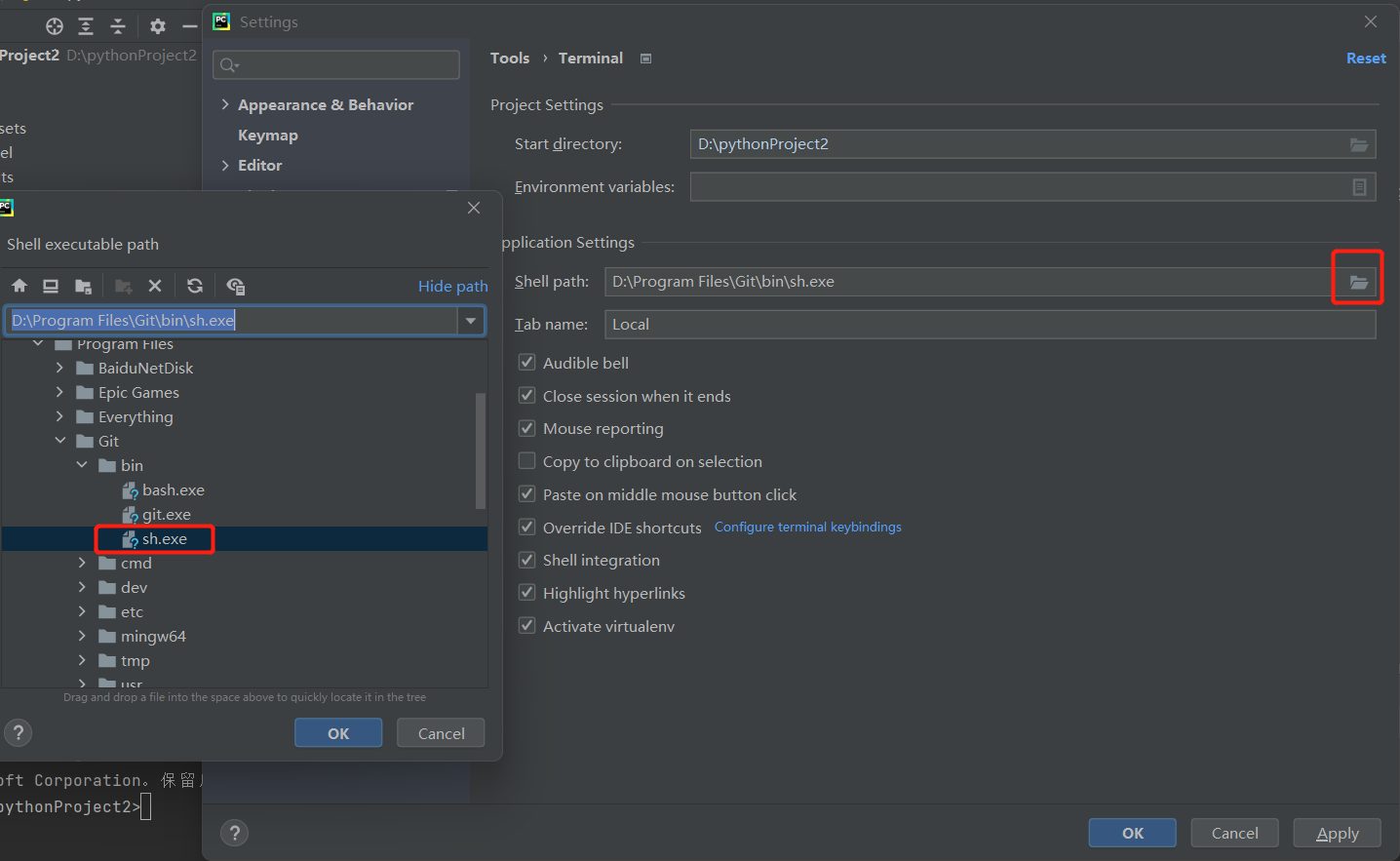Click the Delete (X) icon in file chooser
Screen dimensions: 1400x861
pos(155,286)
